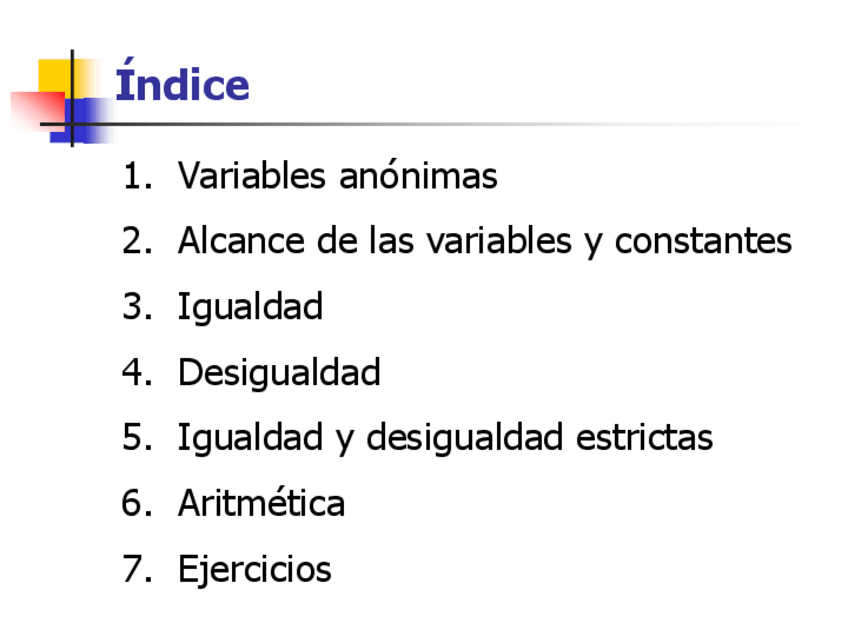Viewport: 848px width, 636px height.
Task: Click the "Desigualdad" list entry
Action: (x=279, y=372)
